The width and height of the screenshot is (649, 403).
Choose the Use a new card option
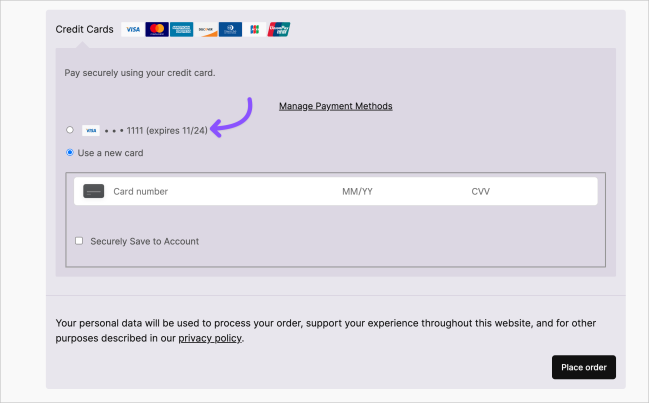coord(69,153)
